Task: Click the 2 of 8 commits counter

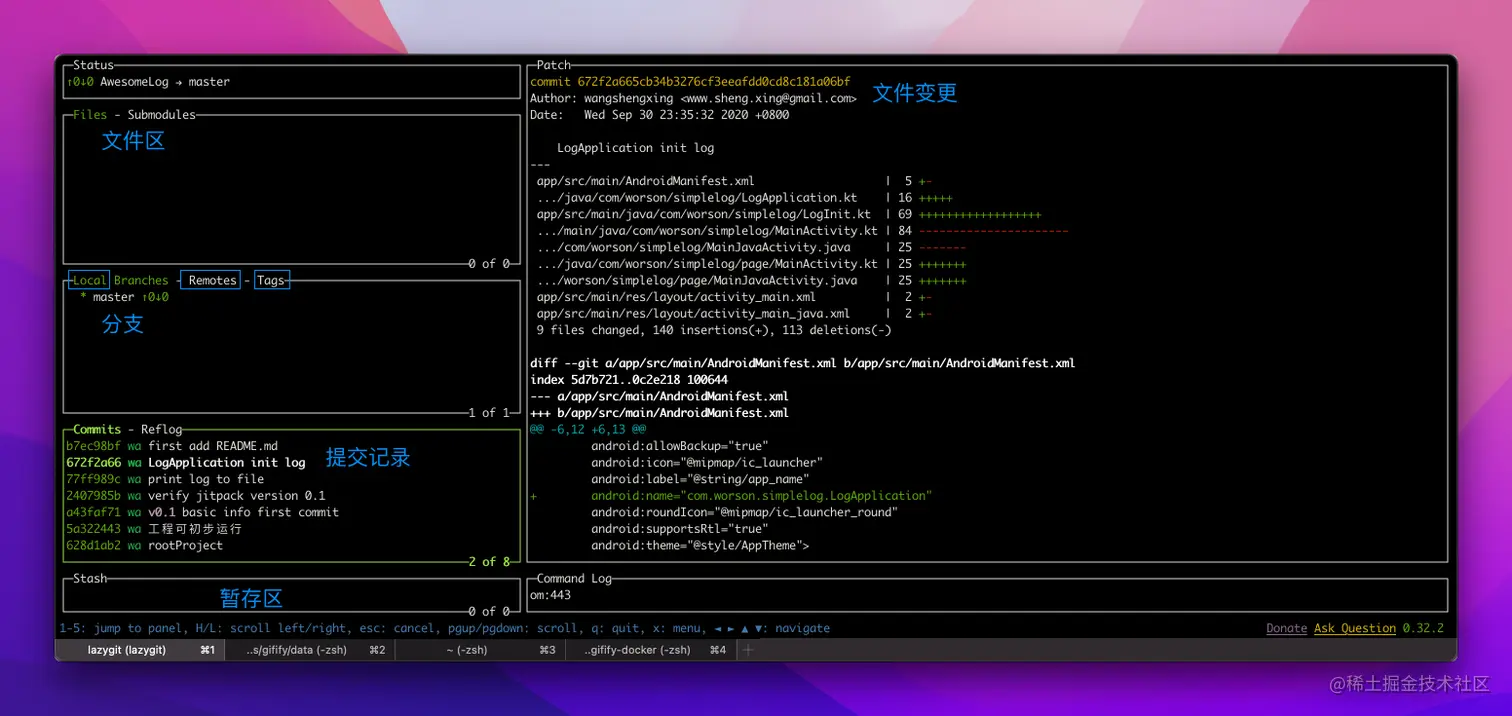Action: click(x=489, y=562)
